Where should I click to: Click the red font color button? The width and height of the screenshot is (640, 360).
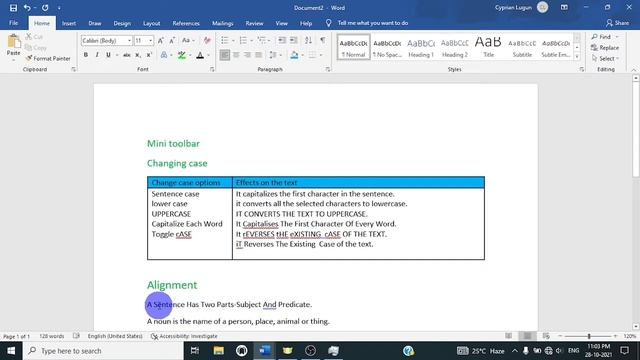tap(200, 55)
